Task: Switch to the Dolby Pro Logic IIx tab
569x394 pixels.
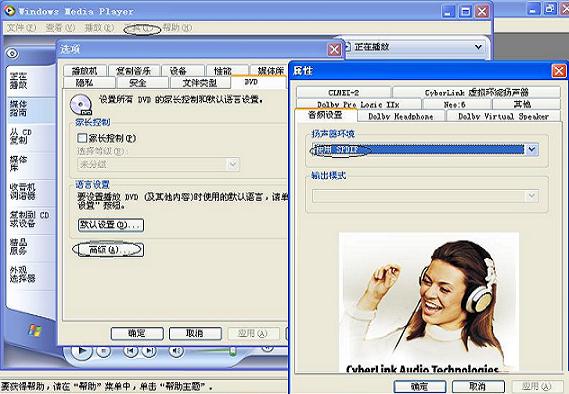Action: tap(359, 104)
